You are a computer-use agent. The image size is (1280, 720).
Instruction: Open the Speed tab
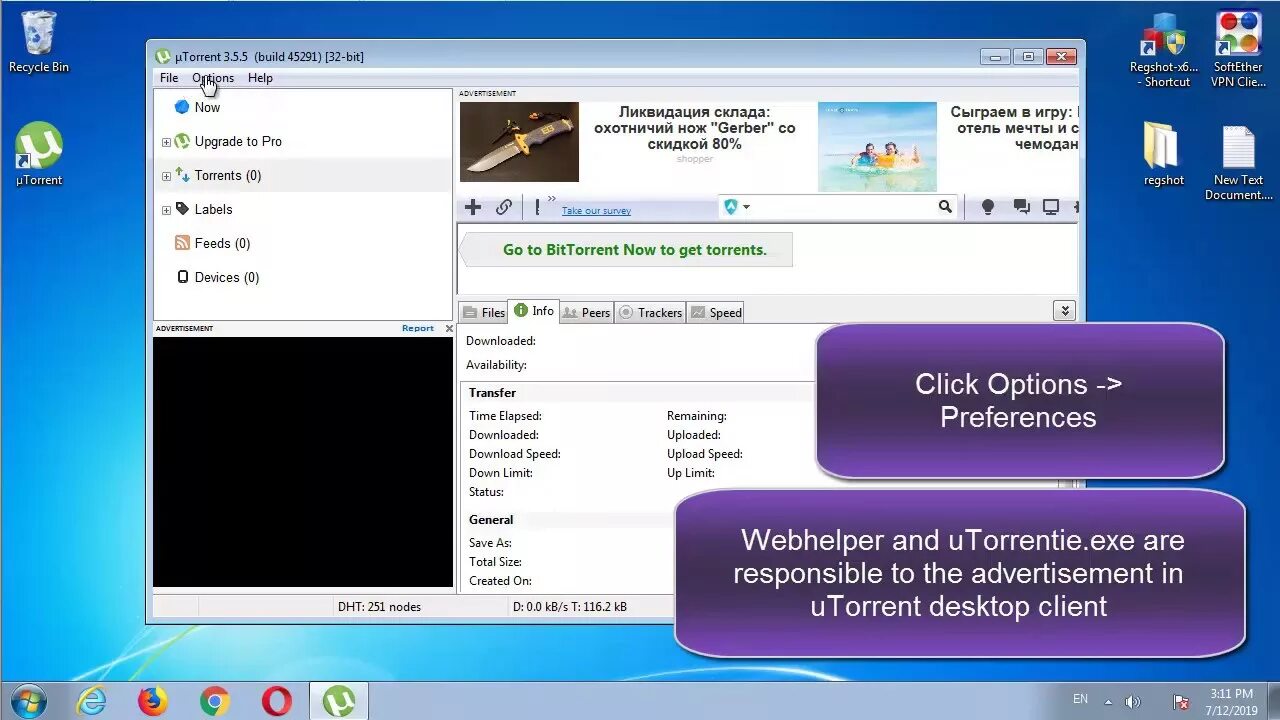point(716,313)
